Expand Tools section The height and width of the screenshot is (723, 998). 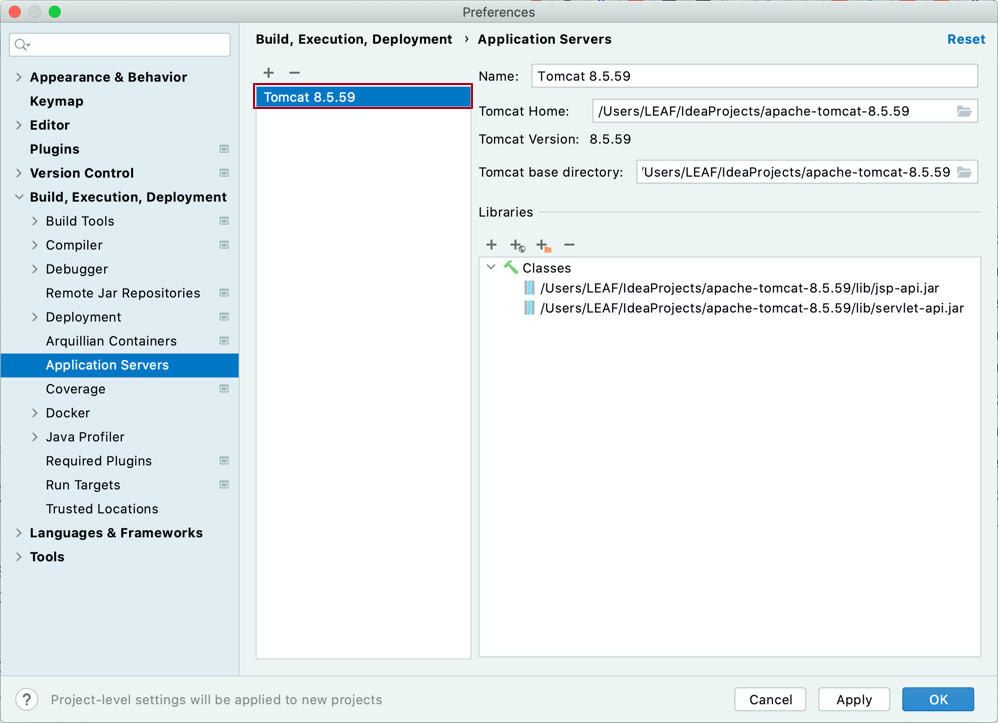point(18,557)
